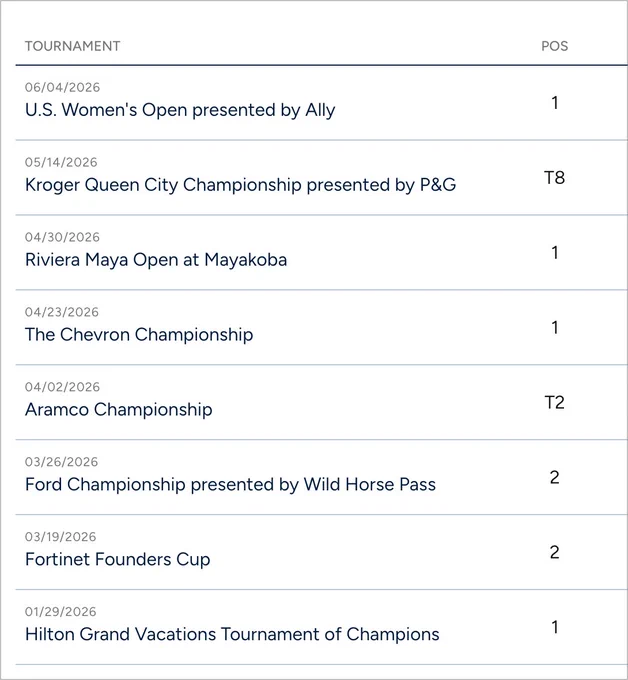Open Ford Championship presented by Wild Horse Pass

click(230, 484)
